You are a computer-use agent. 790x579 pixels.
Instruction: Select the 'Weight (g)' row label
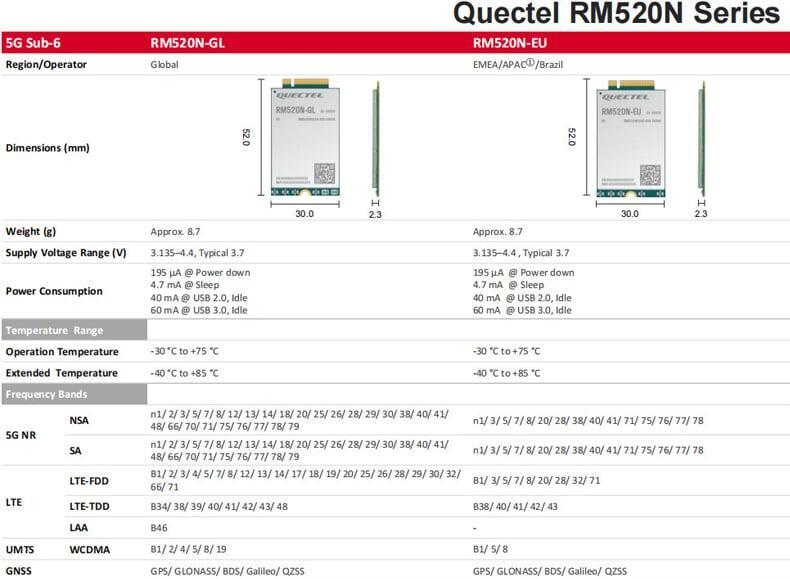click(x=31, y=232)
